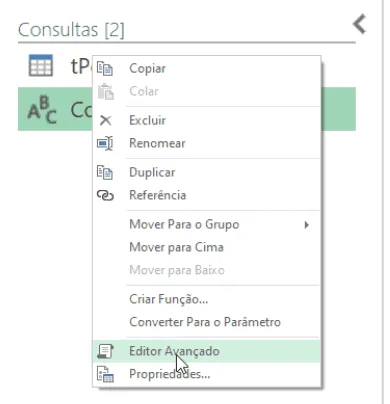The width and height of the screenshot is (390, 404).
Task: Click the Editor Avançado scroll icon
Action: point(105,351)
